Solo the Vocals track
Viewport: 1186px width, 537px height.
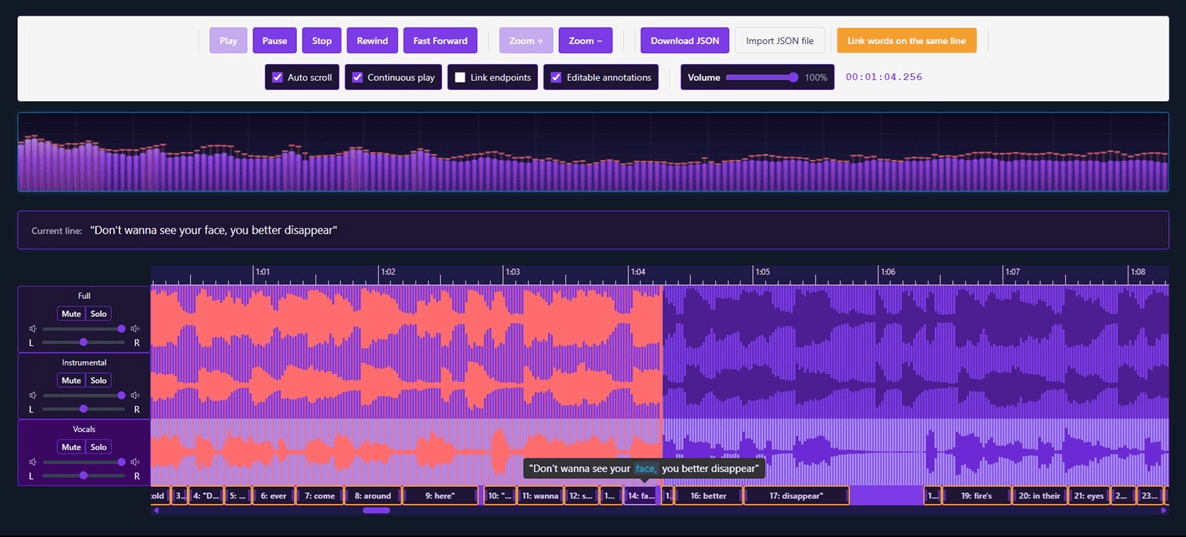coord(99,446)
